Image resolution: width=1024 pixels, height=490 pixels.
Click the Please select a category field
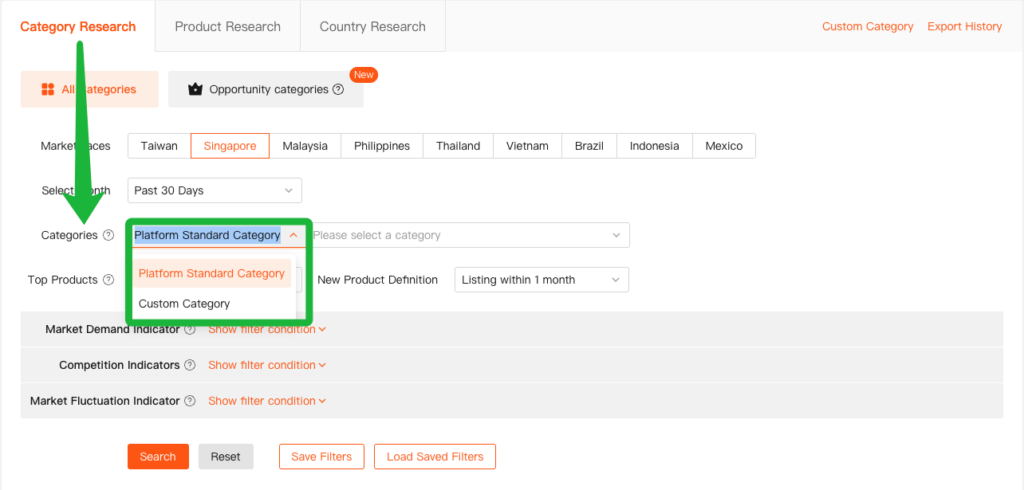(x=466, y=236)
